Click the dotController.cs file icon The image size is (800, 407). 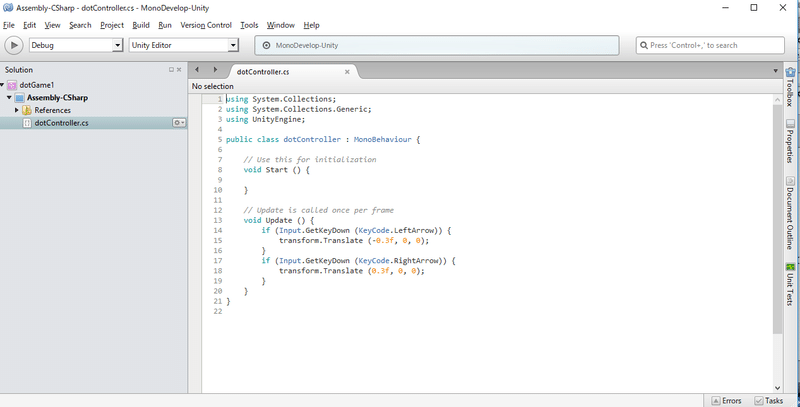click(x=27, y=123)
